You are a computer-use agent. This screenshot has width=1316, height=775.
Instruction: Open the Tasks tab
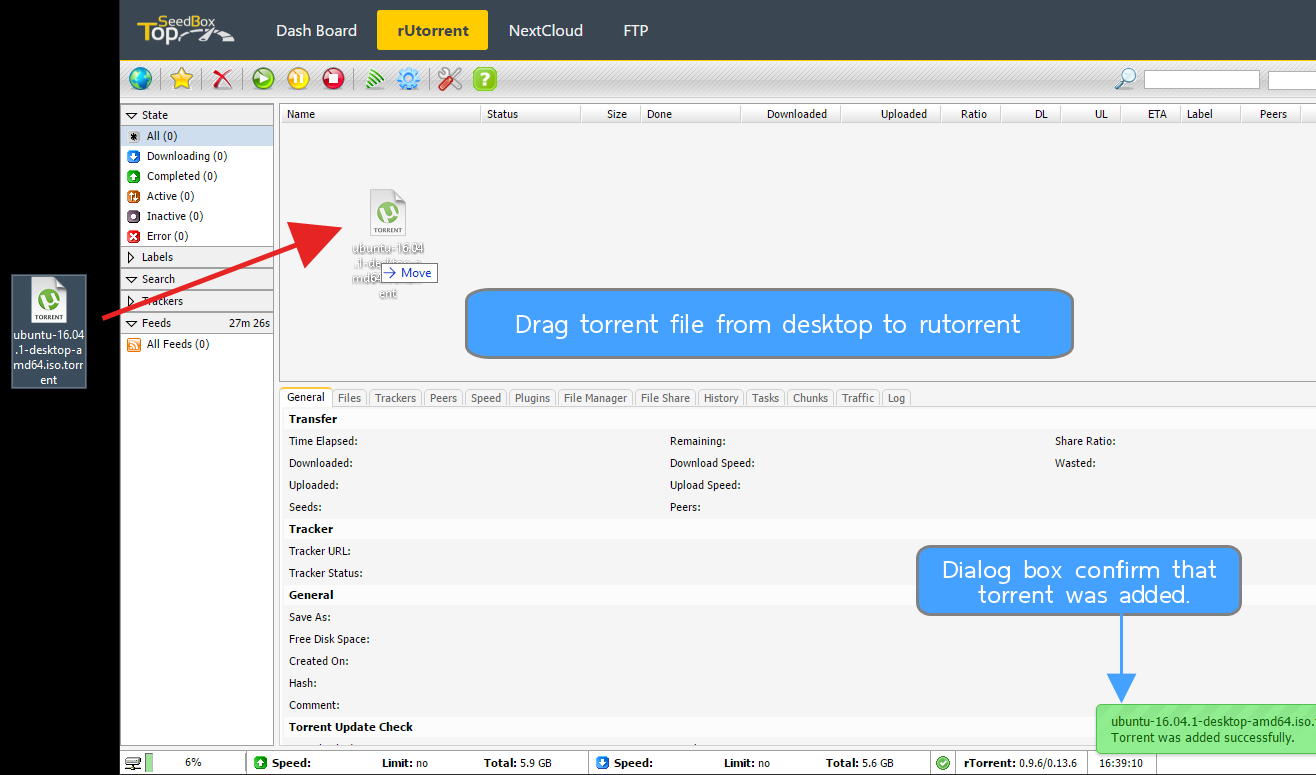[x=765, y=398]
